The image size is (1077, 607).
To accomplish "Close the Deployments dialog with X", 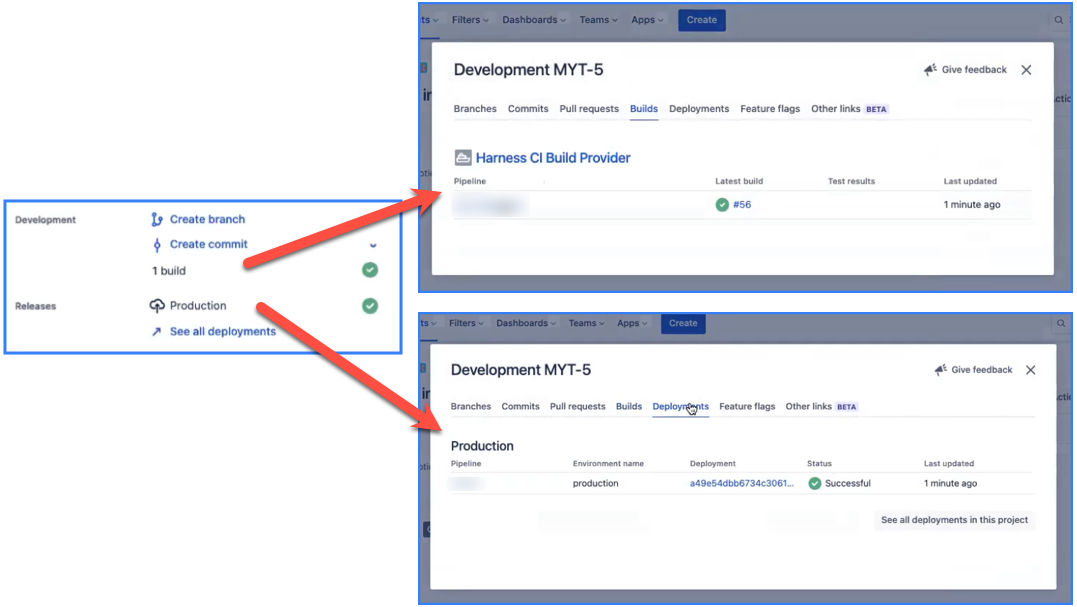I will coord(1030,370).
